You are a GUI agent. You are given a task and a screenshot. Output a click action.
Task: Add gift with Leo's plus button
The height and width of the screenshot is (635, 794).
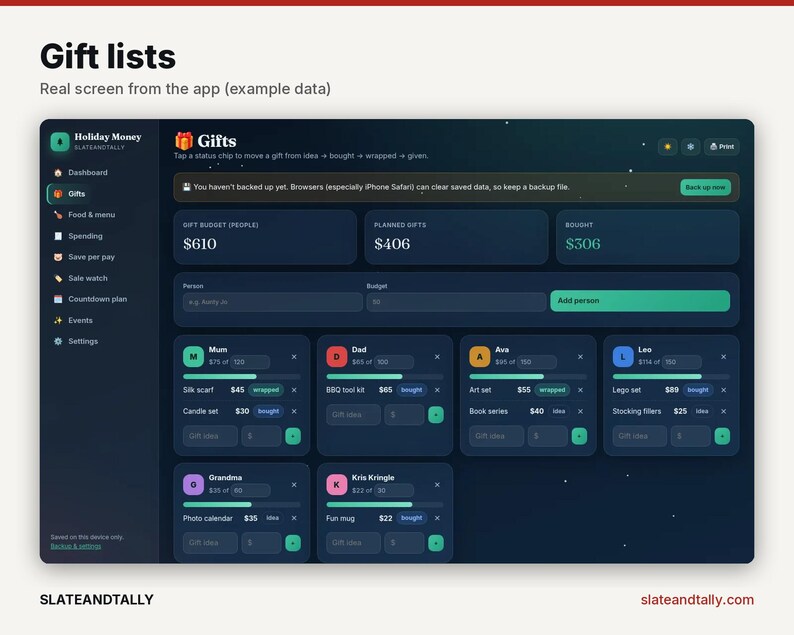pos(722,436)
